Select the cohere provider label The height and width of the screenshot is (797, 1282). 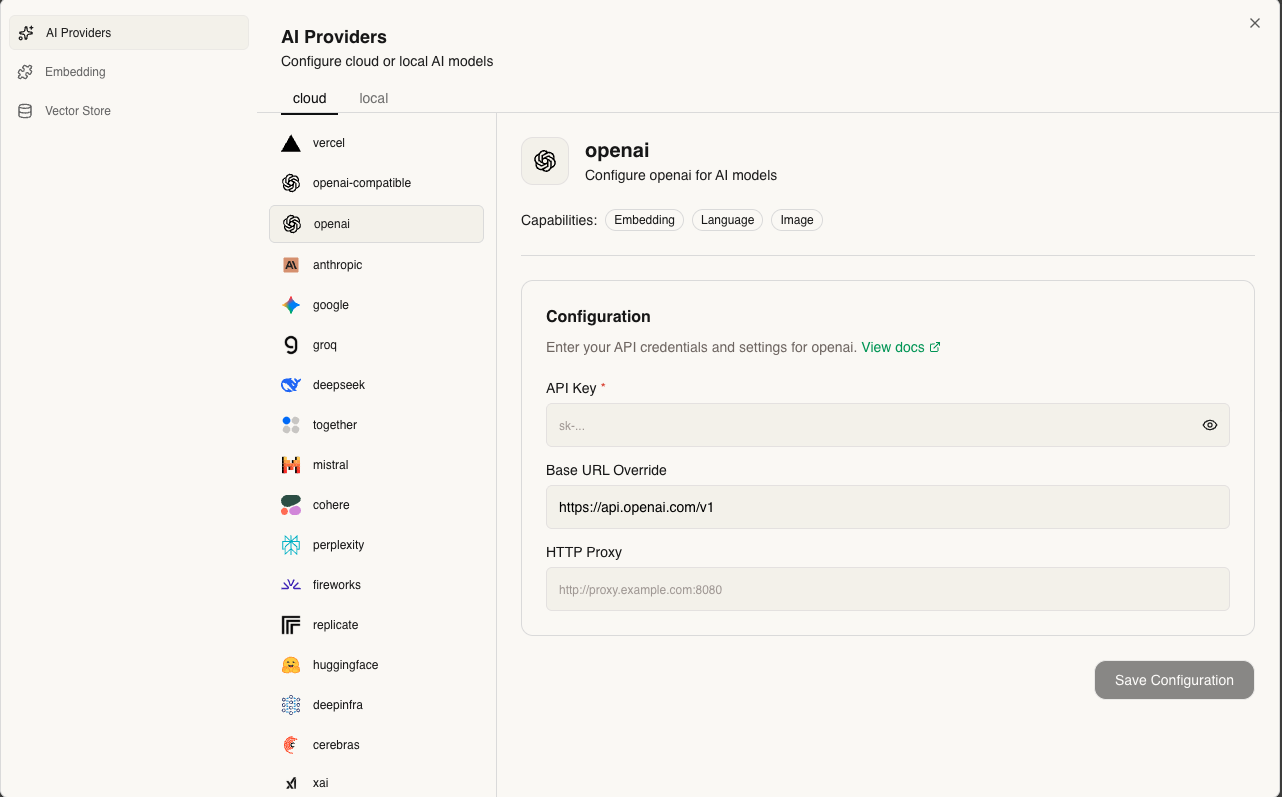331,505
